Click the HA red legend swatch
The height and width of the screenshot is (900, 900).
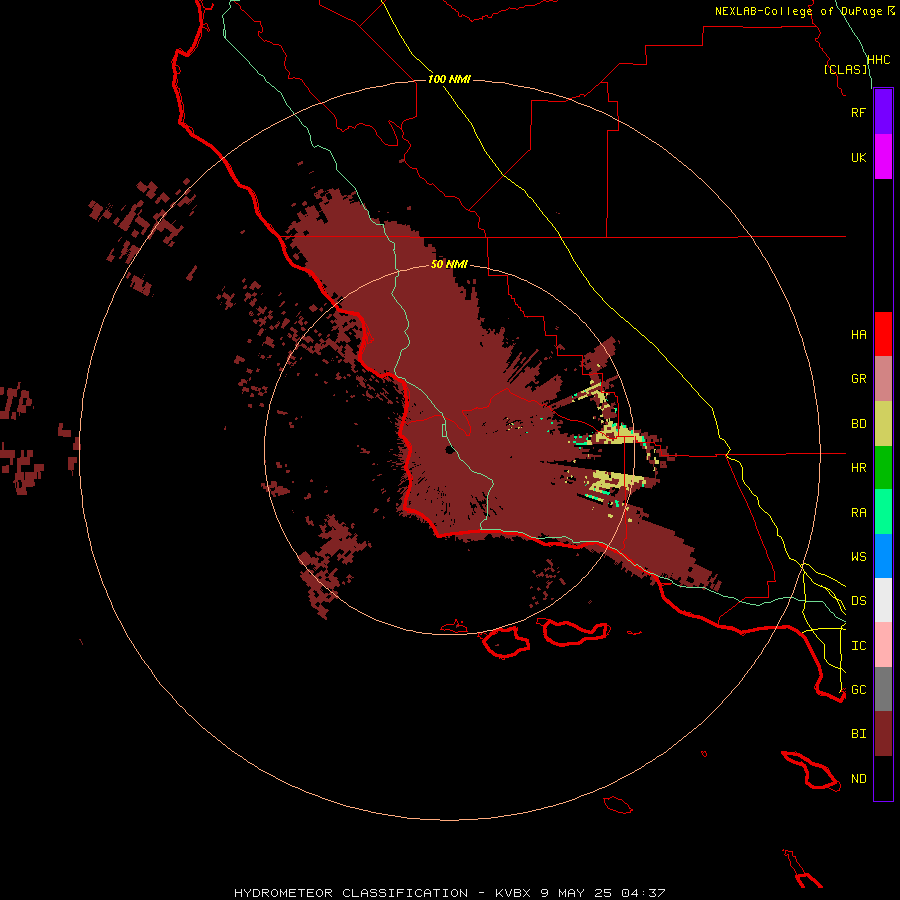[x=883, y=334]
